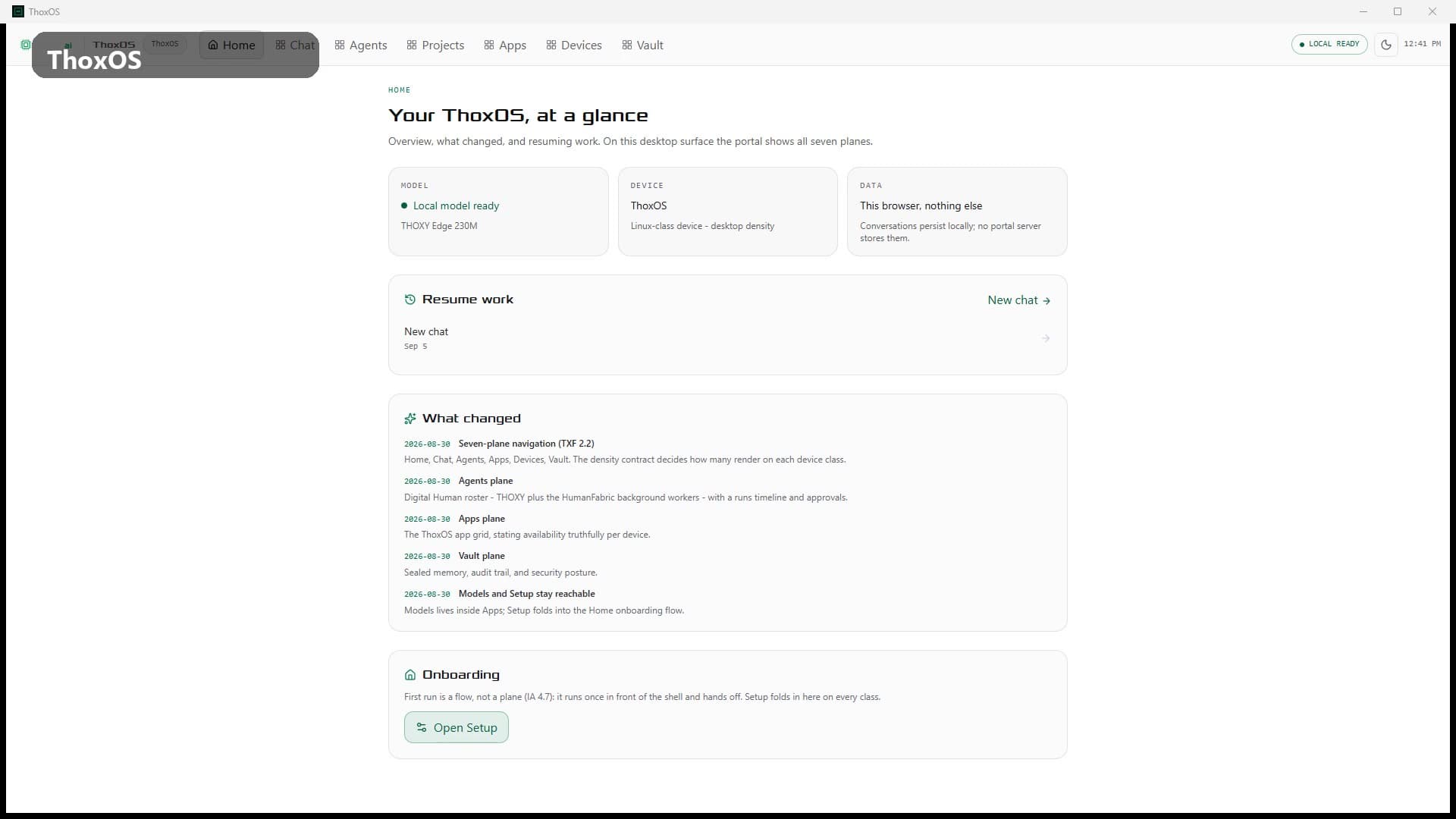
Task: Click the DATA card This browser, nothing else
Action: click(x=957, y=212)
